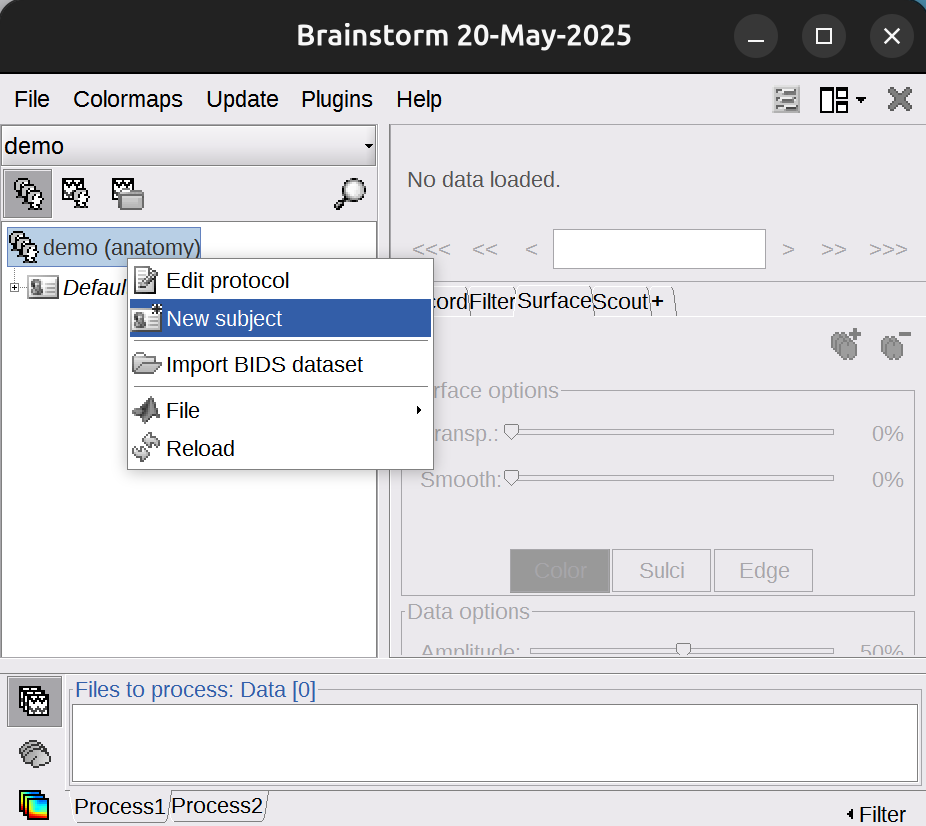Click the Import BIDS folder icon
This screenshot has width=926, height=826.
146,364
